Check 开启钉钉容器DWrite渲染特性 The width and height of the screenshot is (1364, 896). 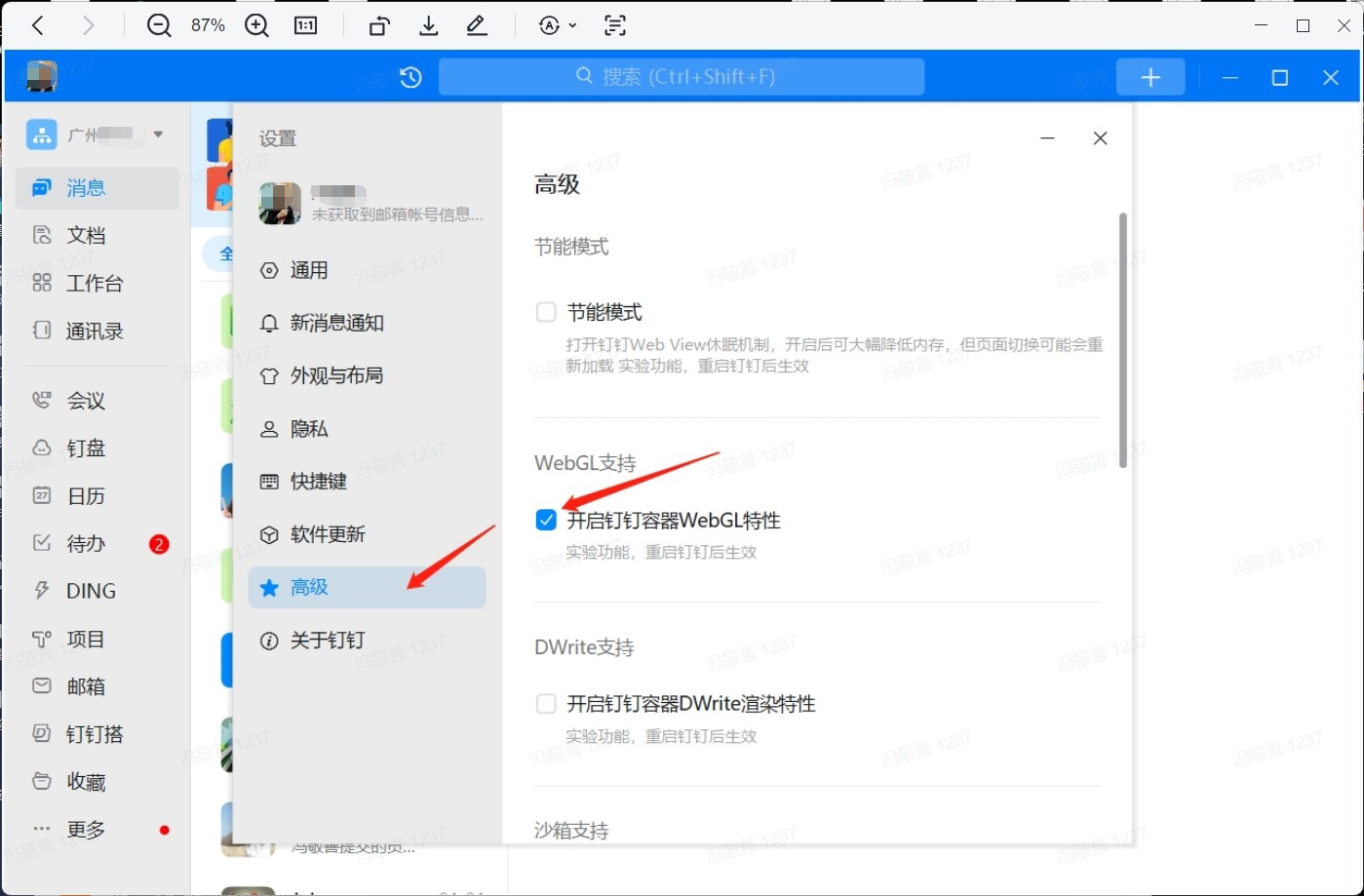coord(546,704)
